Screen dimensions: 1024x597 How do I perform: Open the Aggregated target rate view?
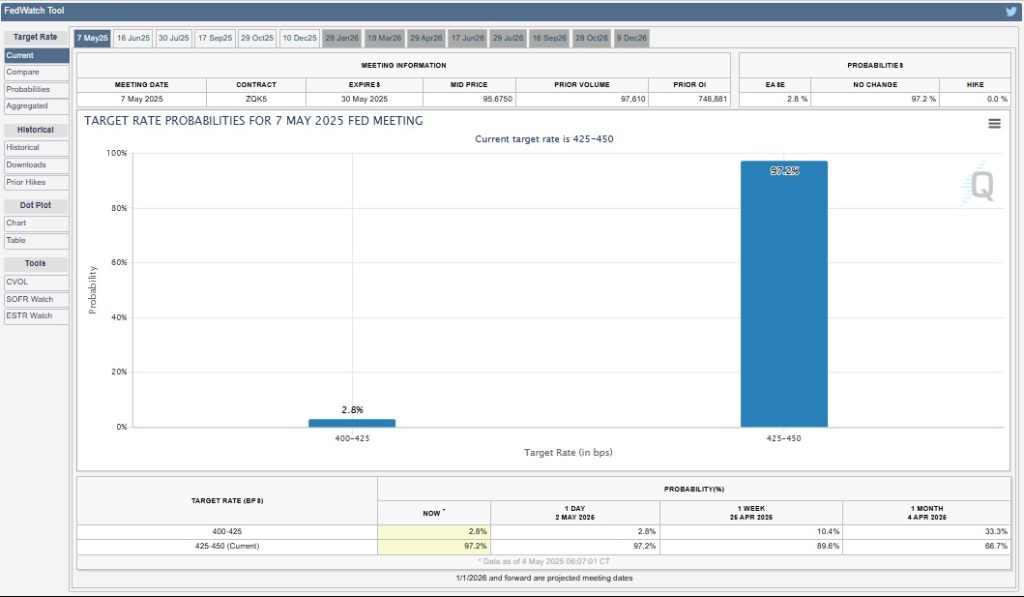click(x=36, y=106)
